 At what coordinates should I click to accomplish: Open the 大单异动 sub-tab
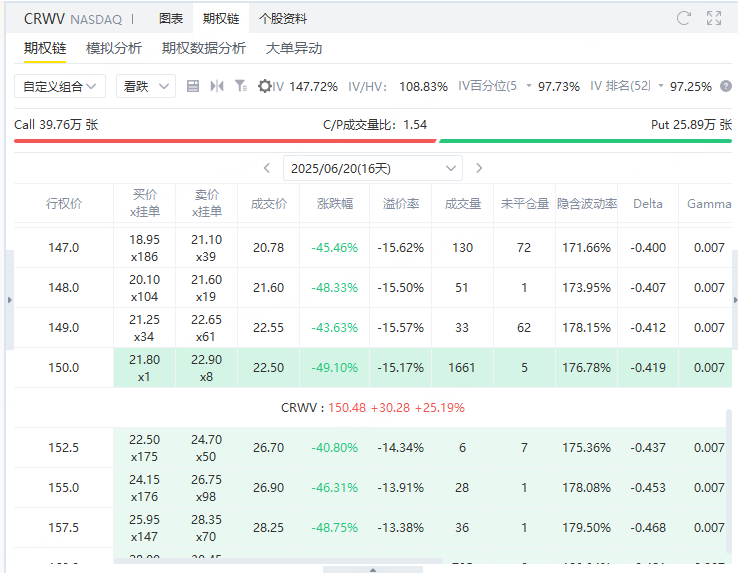tap(294, 48)
